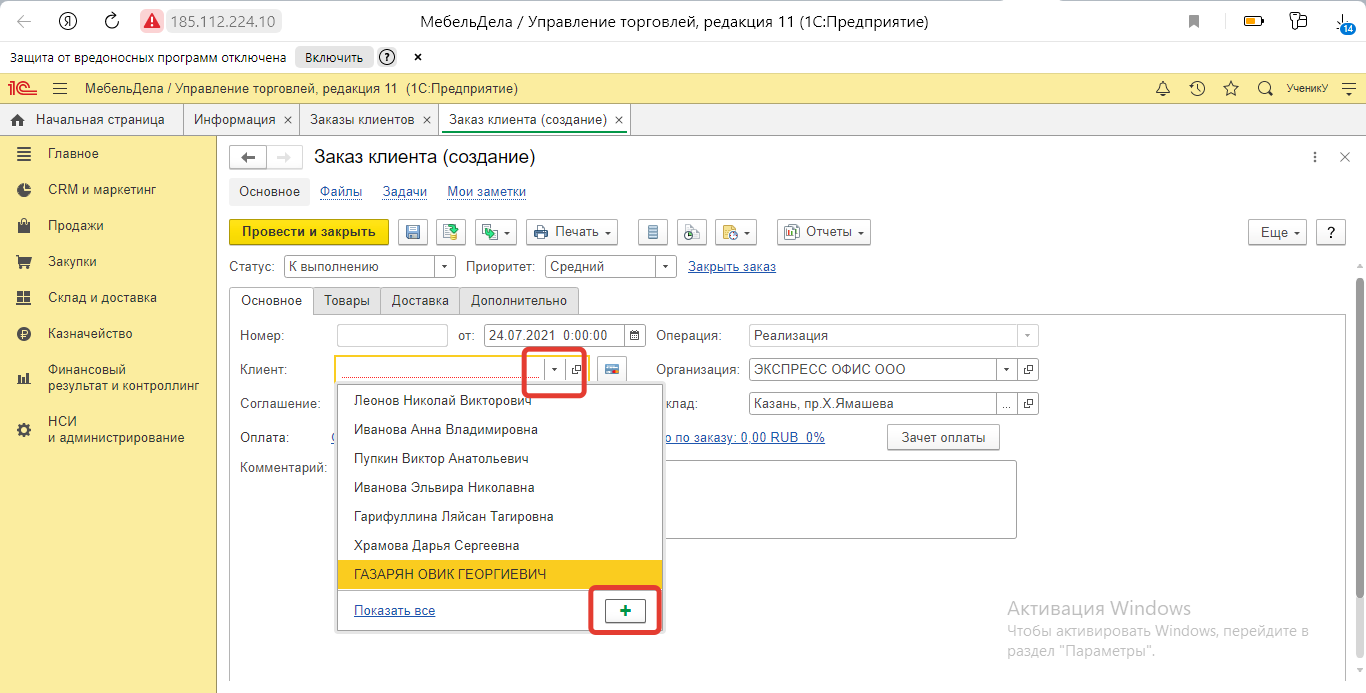Image resolution: width=1366 pixels, height=693 pixels.
Task: Pick Пупкин Виктор Анатольевич
Action: click(500, 459)
